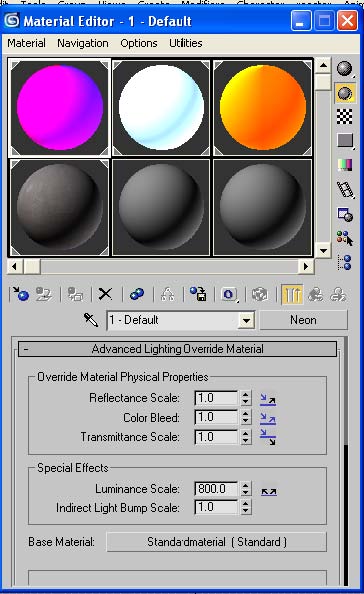This screenshot has height=594, width=364.
Task: Click the icon beside Luminance Scale
Action: (x=269, y=491)
